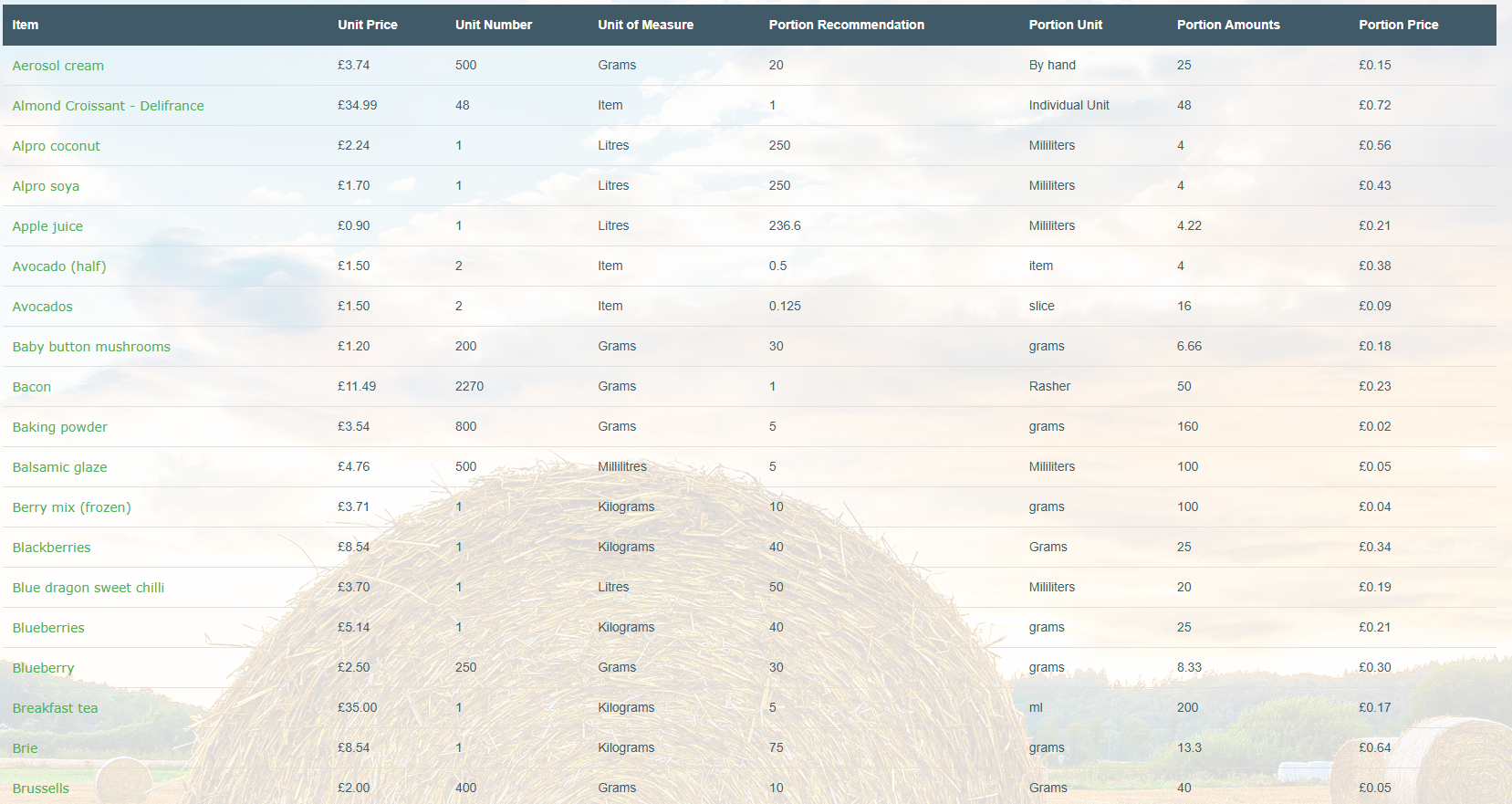The width and height of the screenshot is (1512, 804).
Task: Click Almond Croissant - Delifrance link
Action: [108, 106]
